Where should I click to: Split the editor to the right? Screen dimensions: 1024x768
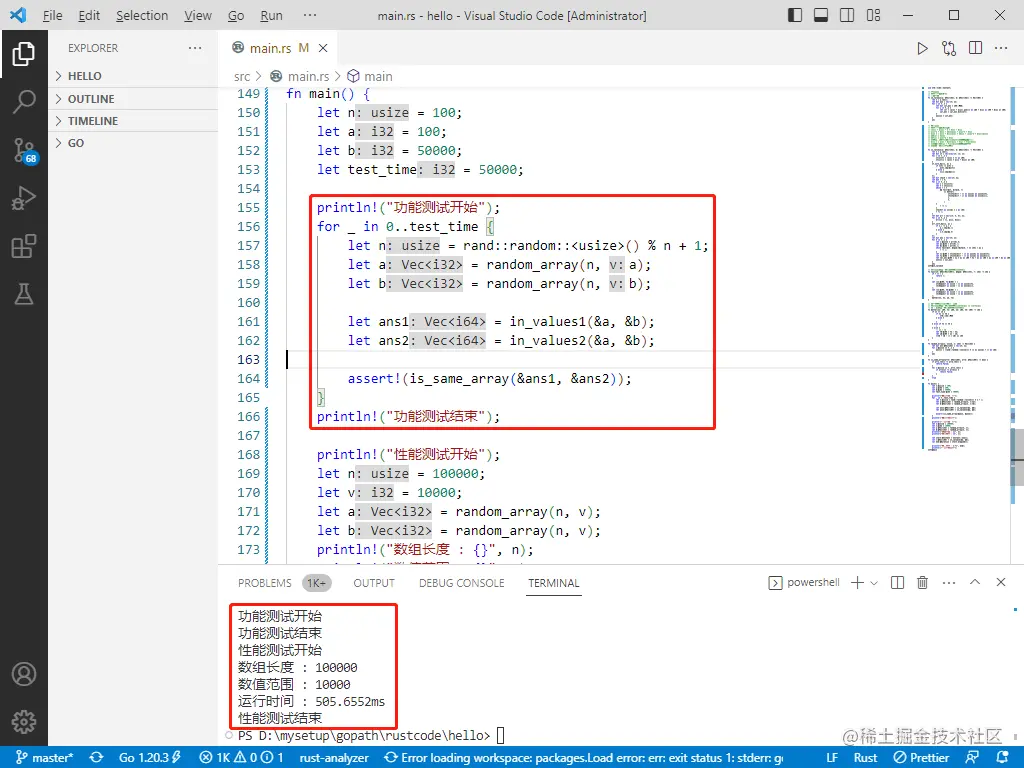pos(976,48)
